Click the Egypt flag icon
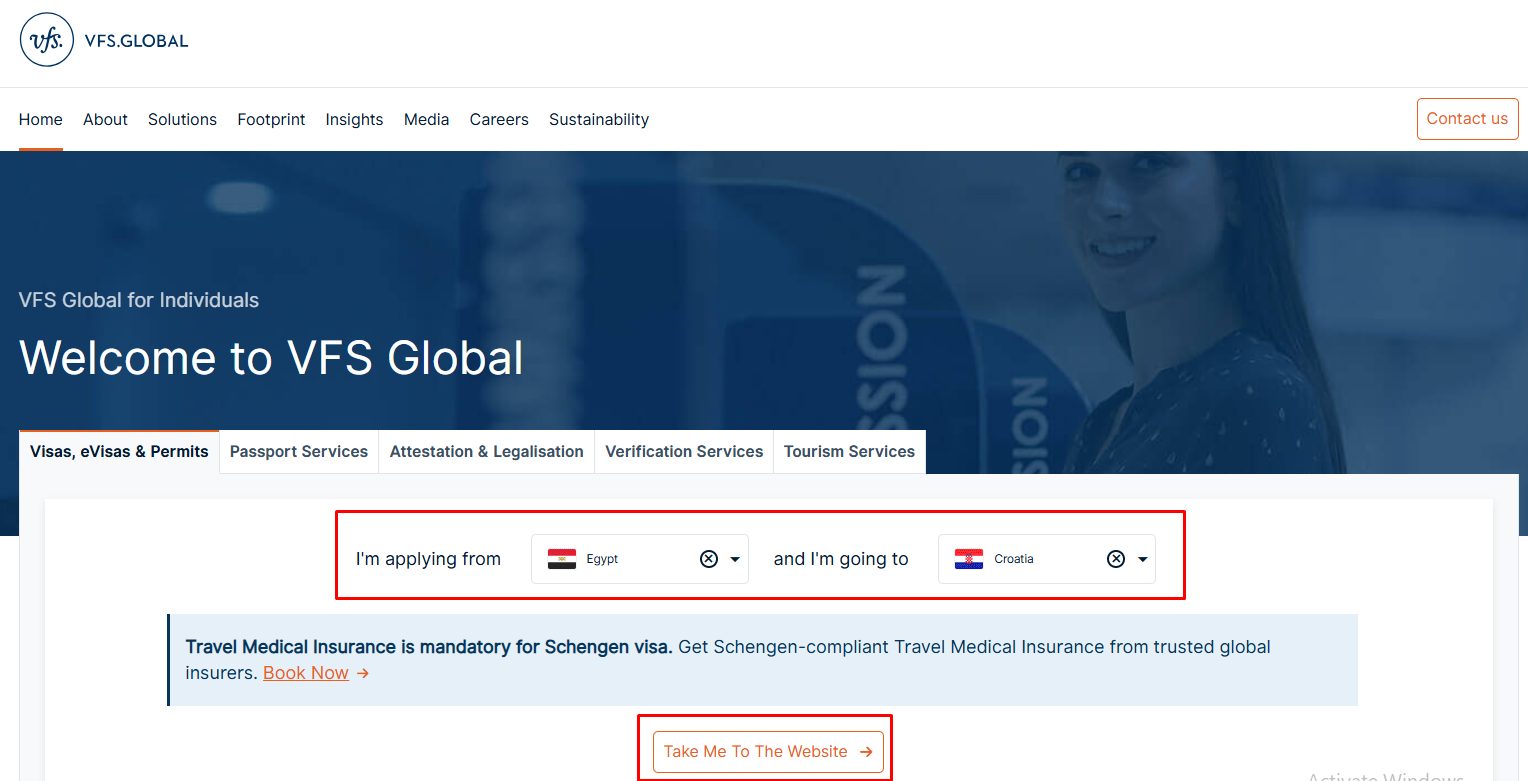 [x=562, y=559]
